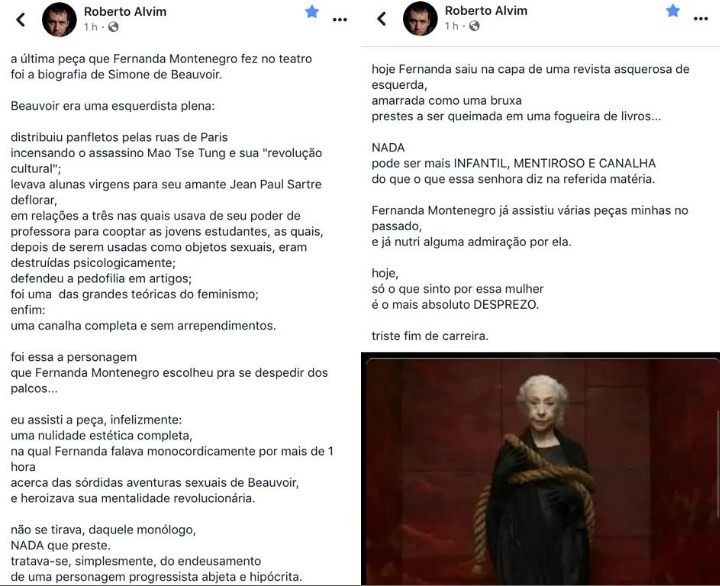Tap the back arrow in the right post

(382, 18)
